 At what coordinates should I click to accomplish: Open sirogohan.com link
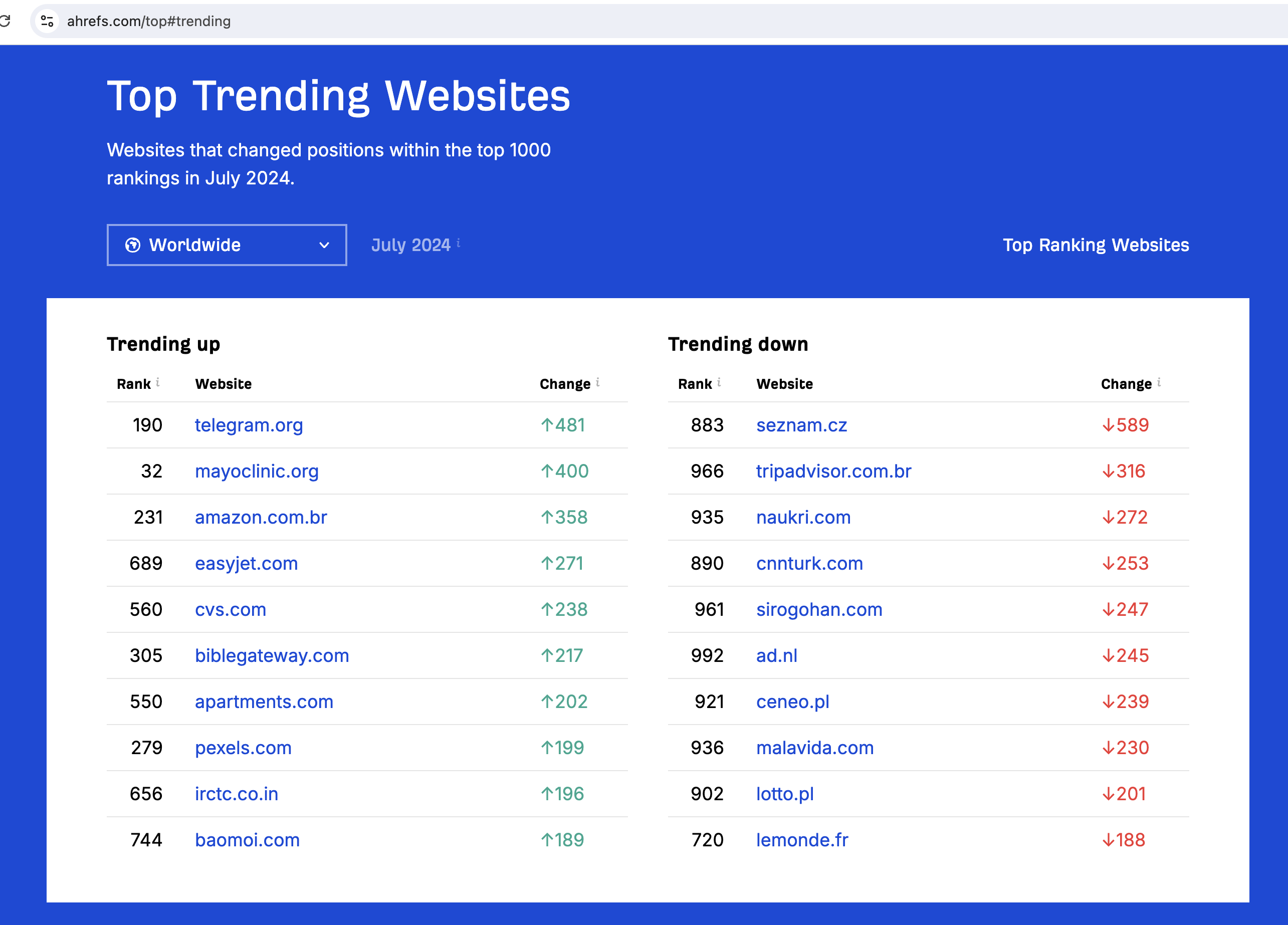coord(819,609)
